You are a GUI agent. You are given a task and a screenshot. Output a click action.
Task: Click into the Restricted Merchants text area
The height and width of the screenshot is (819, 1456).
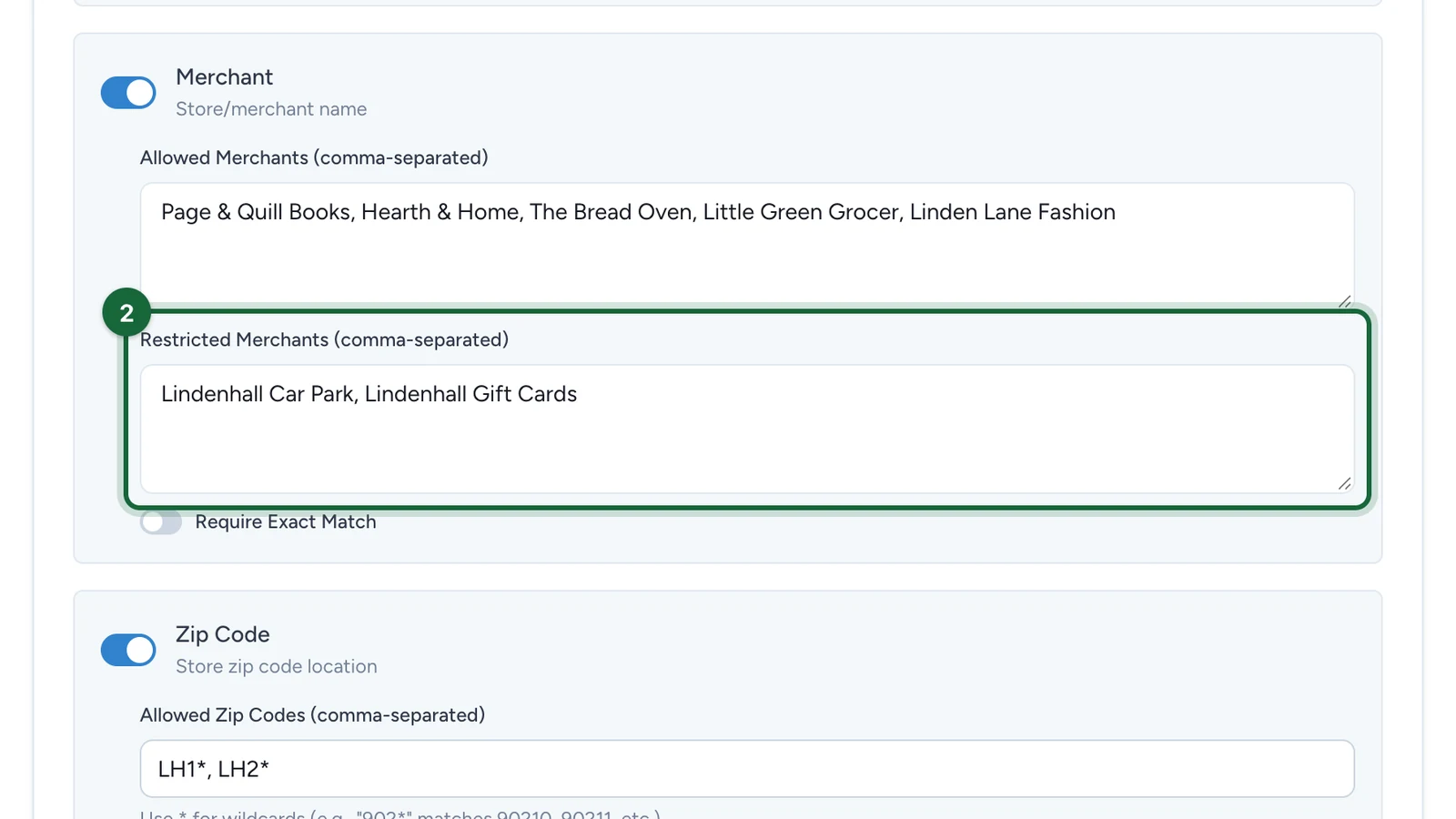pyautogui.click(x=747, y=429)
